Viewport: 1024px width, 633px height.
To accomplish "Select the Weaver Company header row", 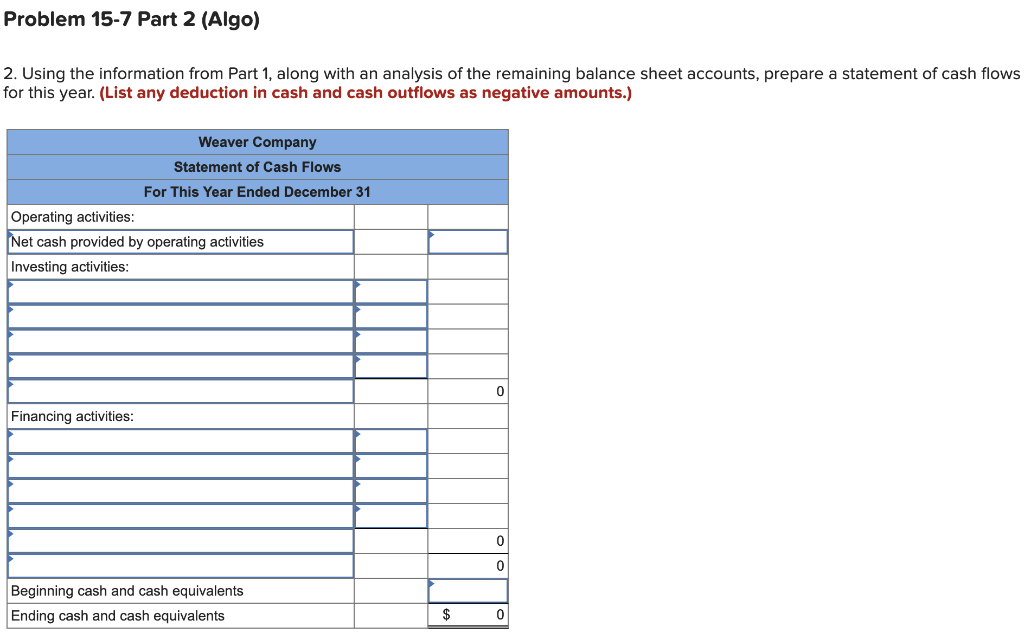I will (x=256, y=141).
